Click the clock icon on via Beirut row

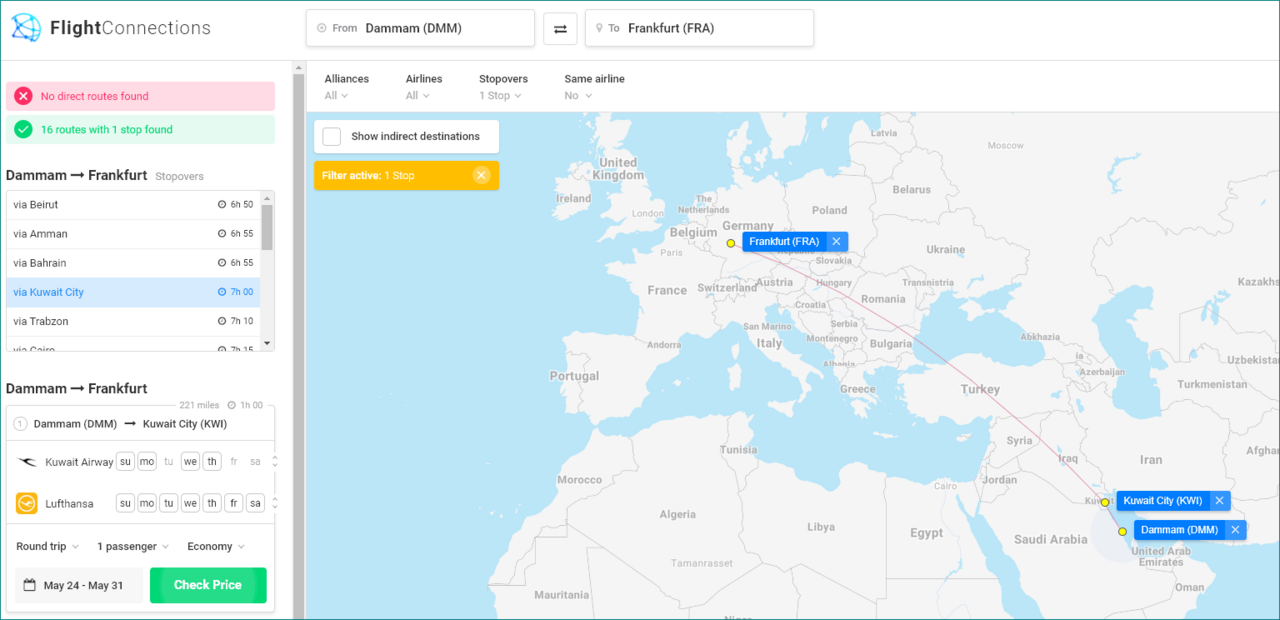222,205
